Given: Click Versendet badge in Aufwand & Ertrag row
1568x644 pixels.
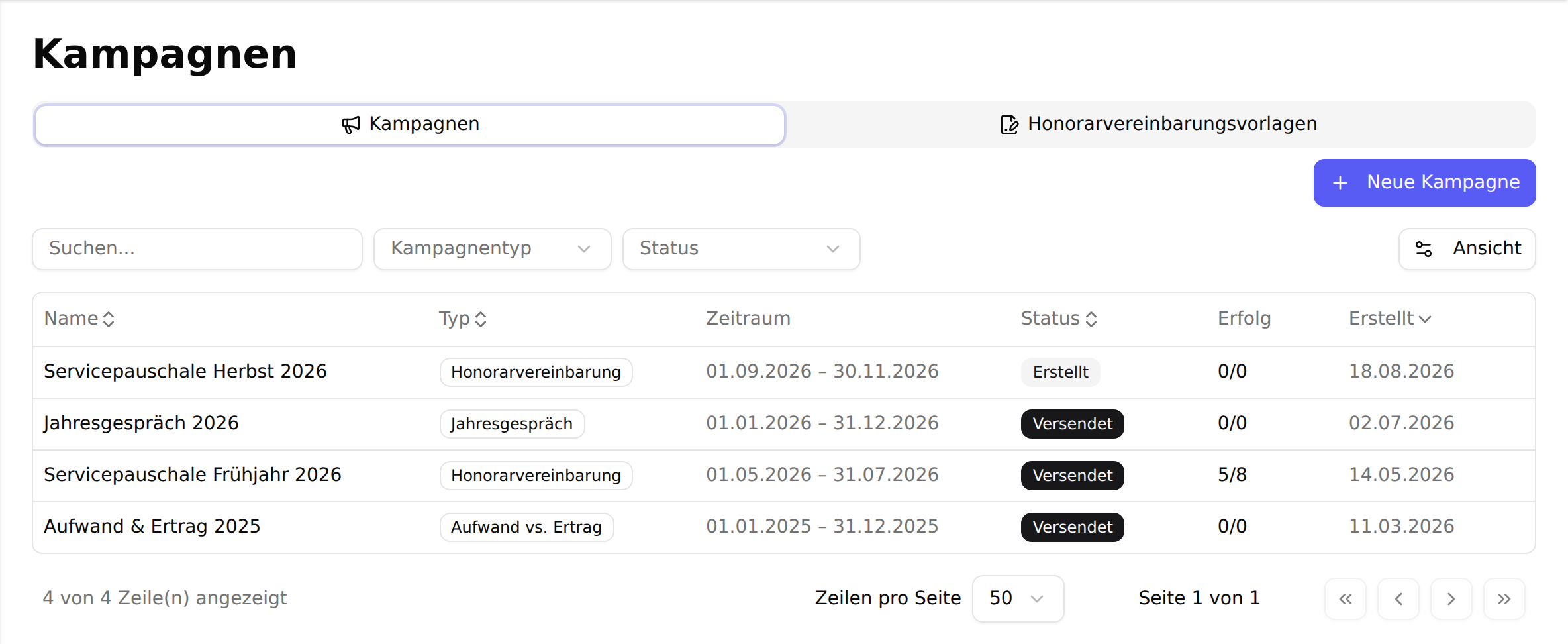Looking at the screenshot, I should [1072, 527].
